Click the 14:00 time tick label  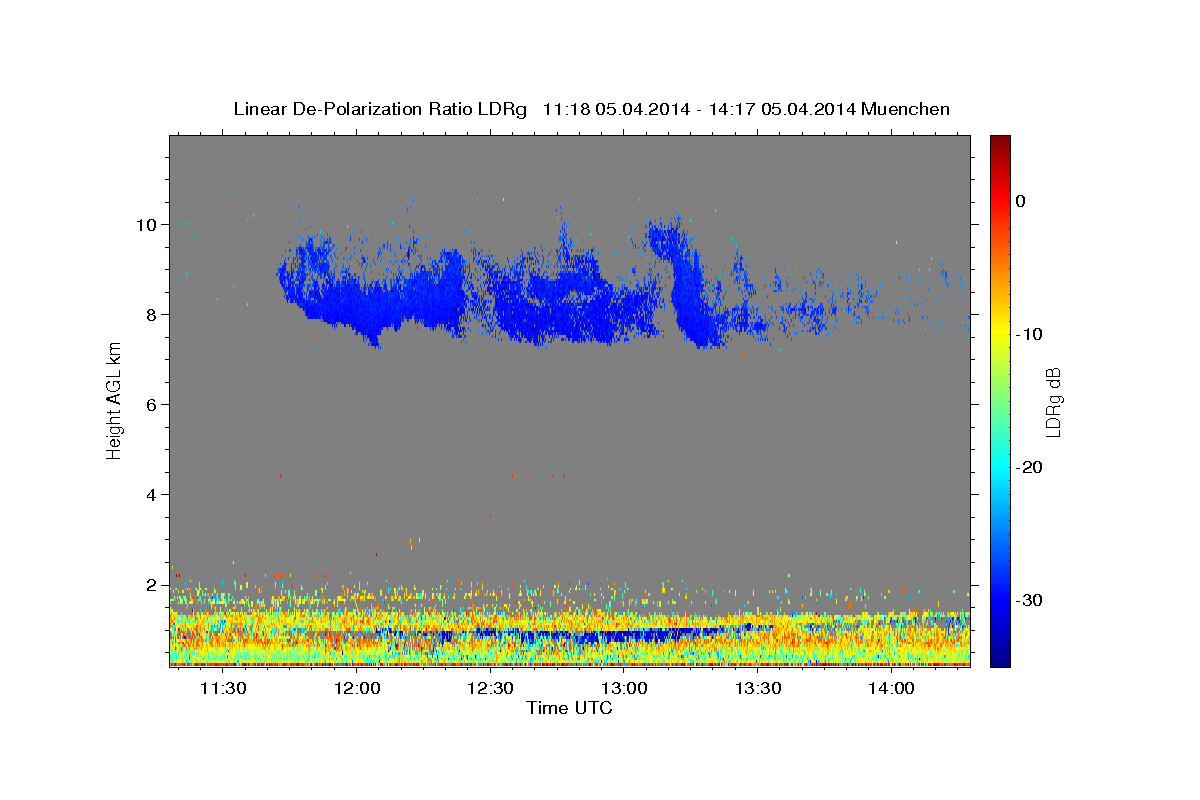pos(891,688)
